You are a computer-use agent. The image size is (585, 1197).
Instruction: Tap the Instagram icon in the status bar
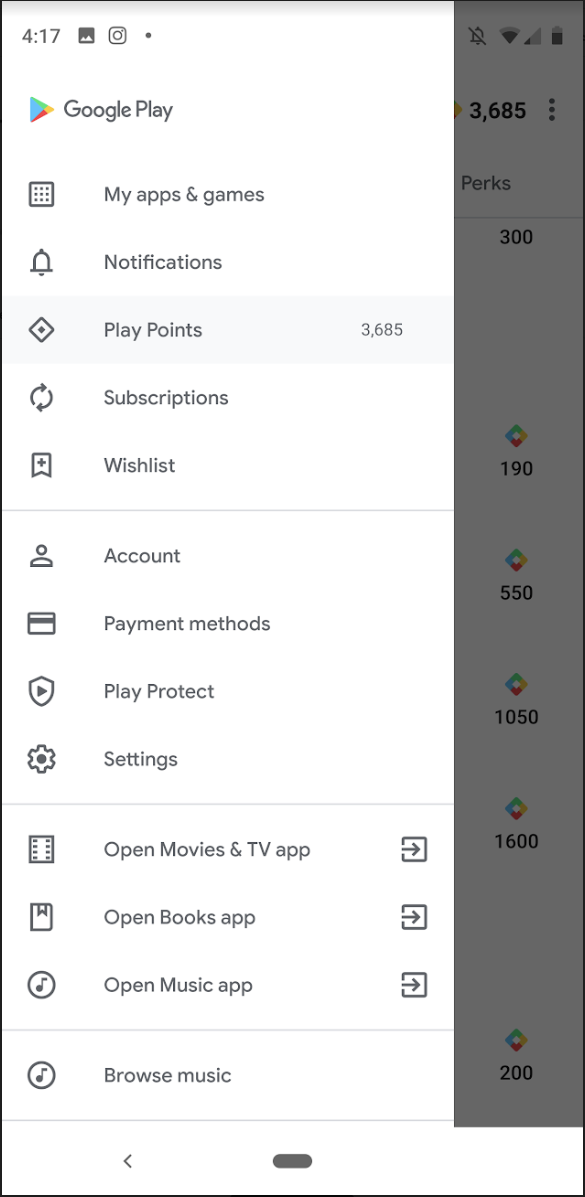click(117, 35)
